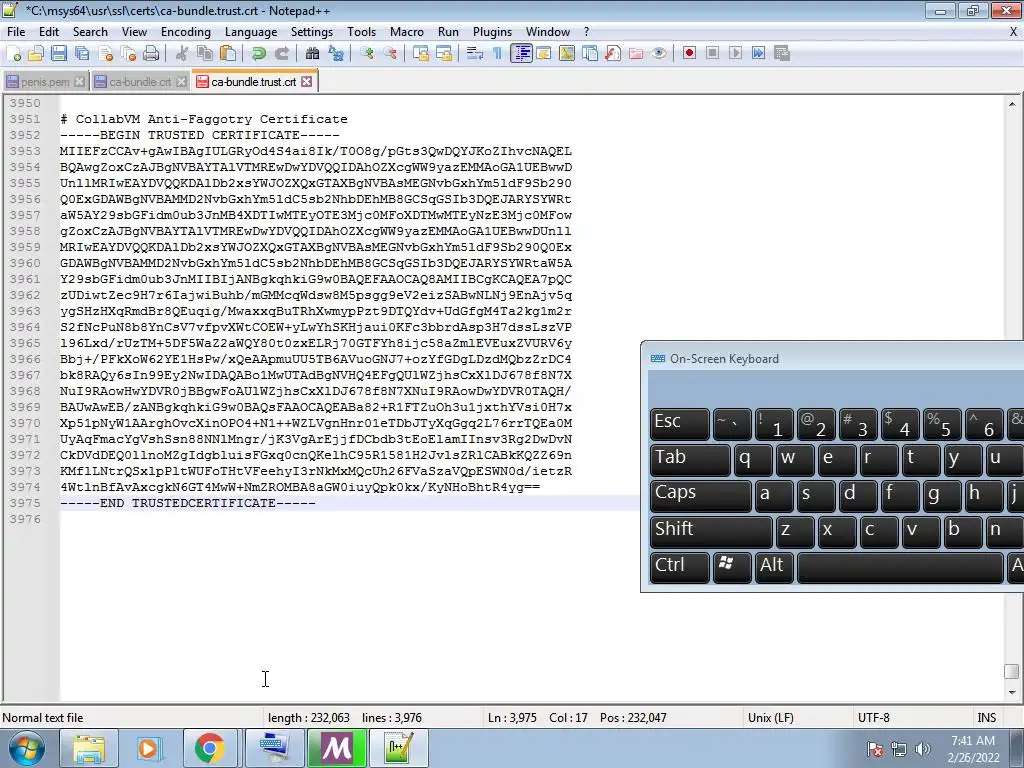Click the Save recorded macro icon
This screenshot has width=1024, height=768.
point(782,54)
